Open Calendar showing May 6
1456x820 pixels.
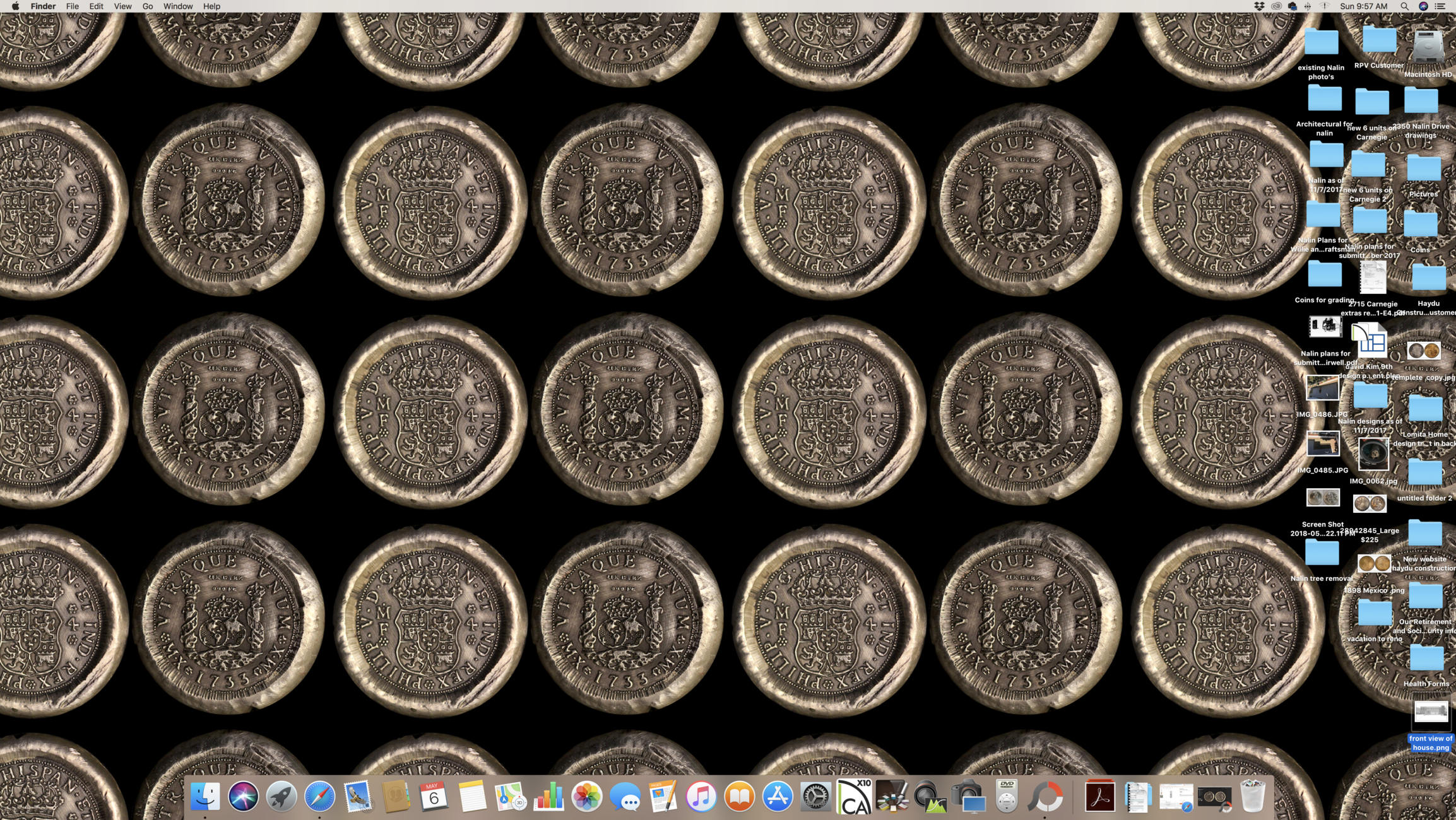click(x=434, y=796)
